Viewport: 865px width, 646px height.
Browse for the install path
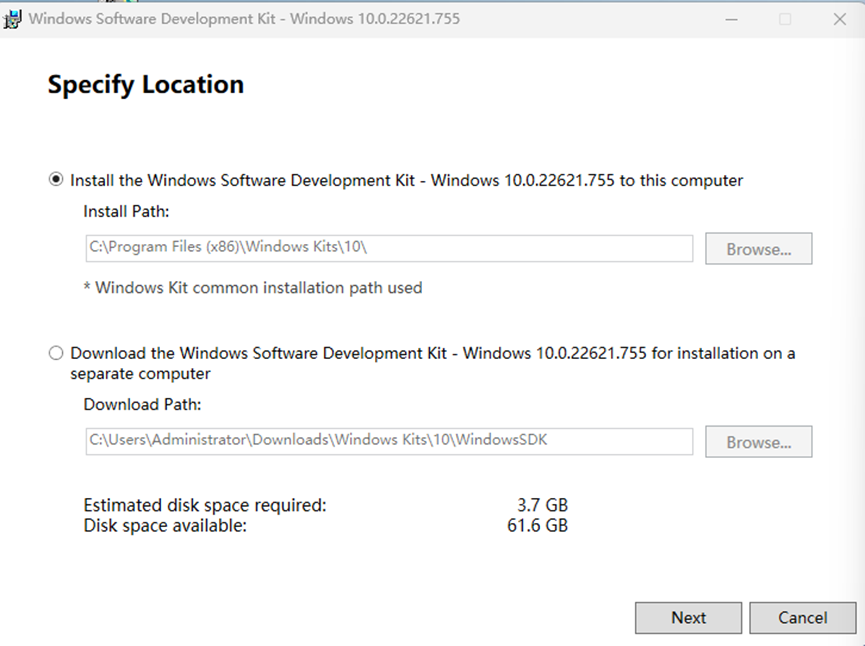click(x=759, y=249)
